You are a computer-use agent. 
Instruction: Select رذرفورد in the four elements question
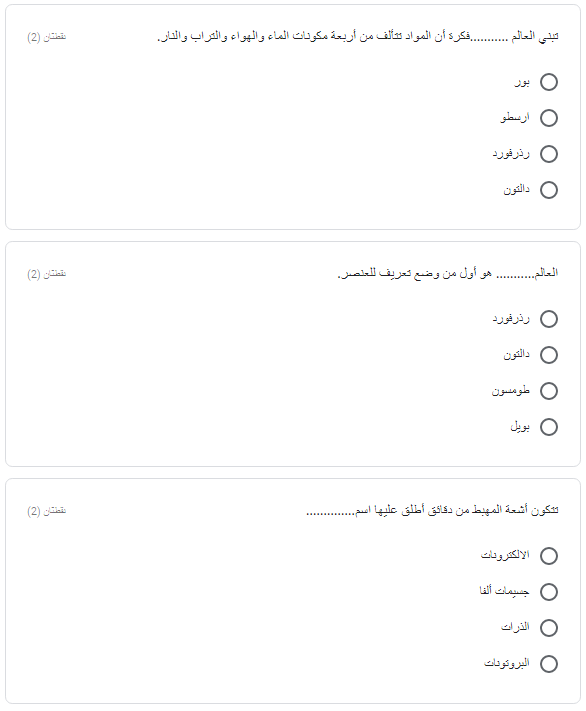point(548,154)
